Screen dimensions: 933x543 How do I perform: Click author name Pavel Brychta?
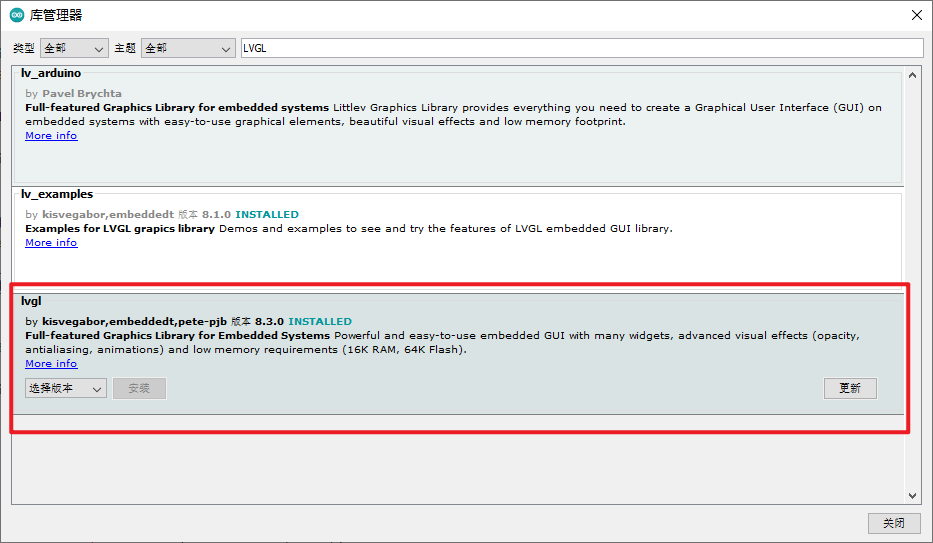pos(82,93)
